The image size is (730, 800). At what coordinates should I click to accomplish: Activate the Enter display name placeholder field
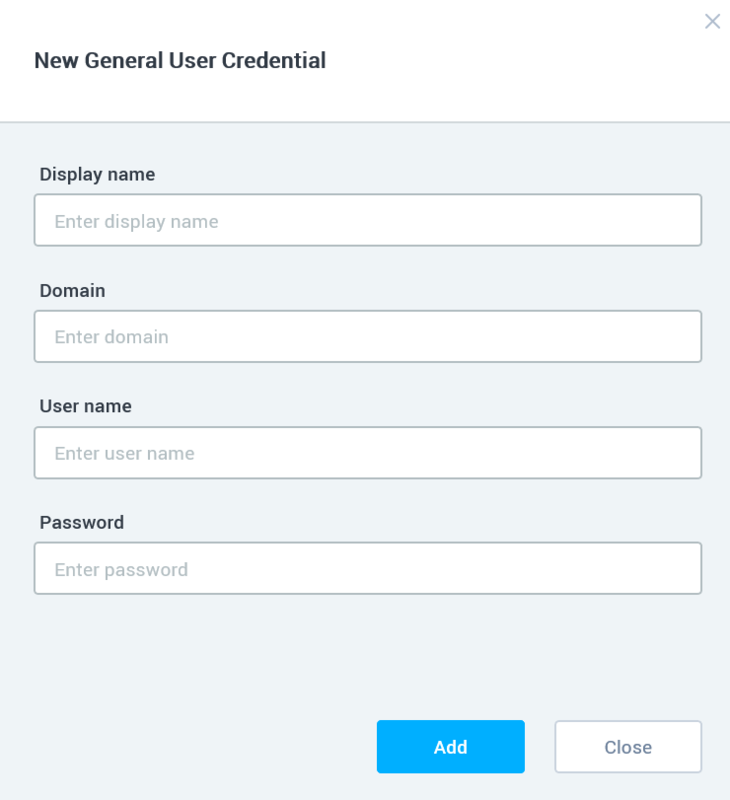[368, 220]
